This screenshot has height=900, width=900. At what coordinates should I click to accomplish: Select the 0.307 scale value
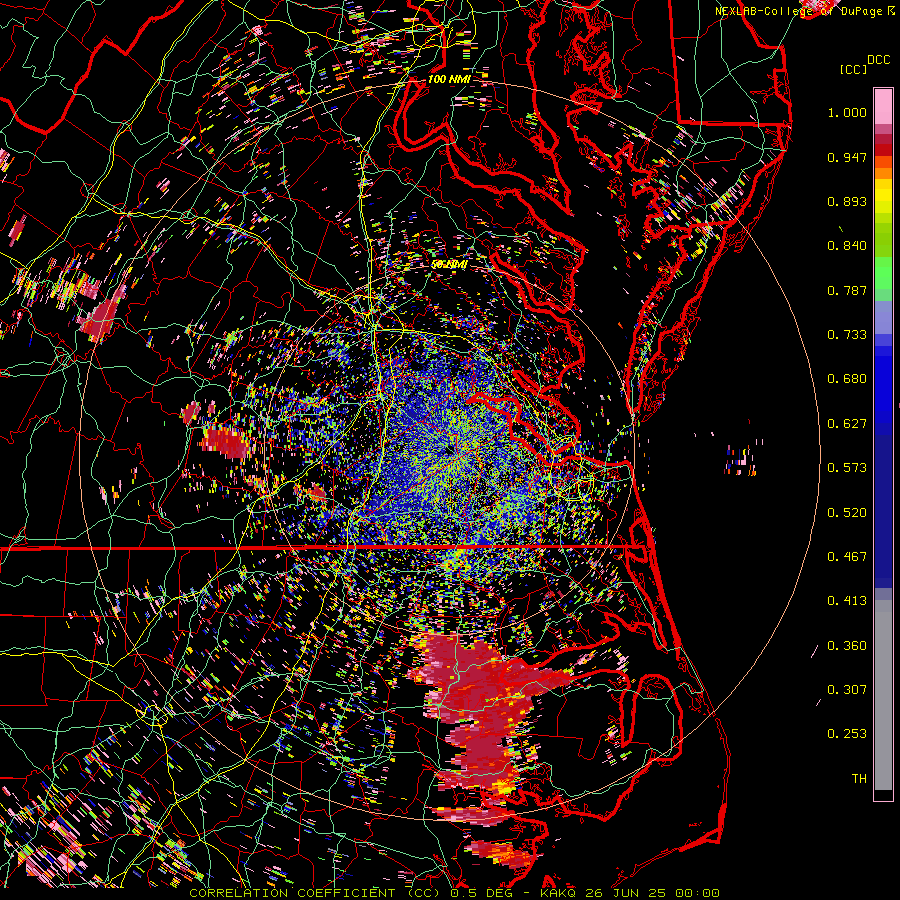(x=847, y=690)
